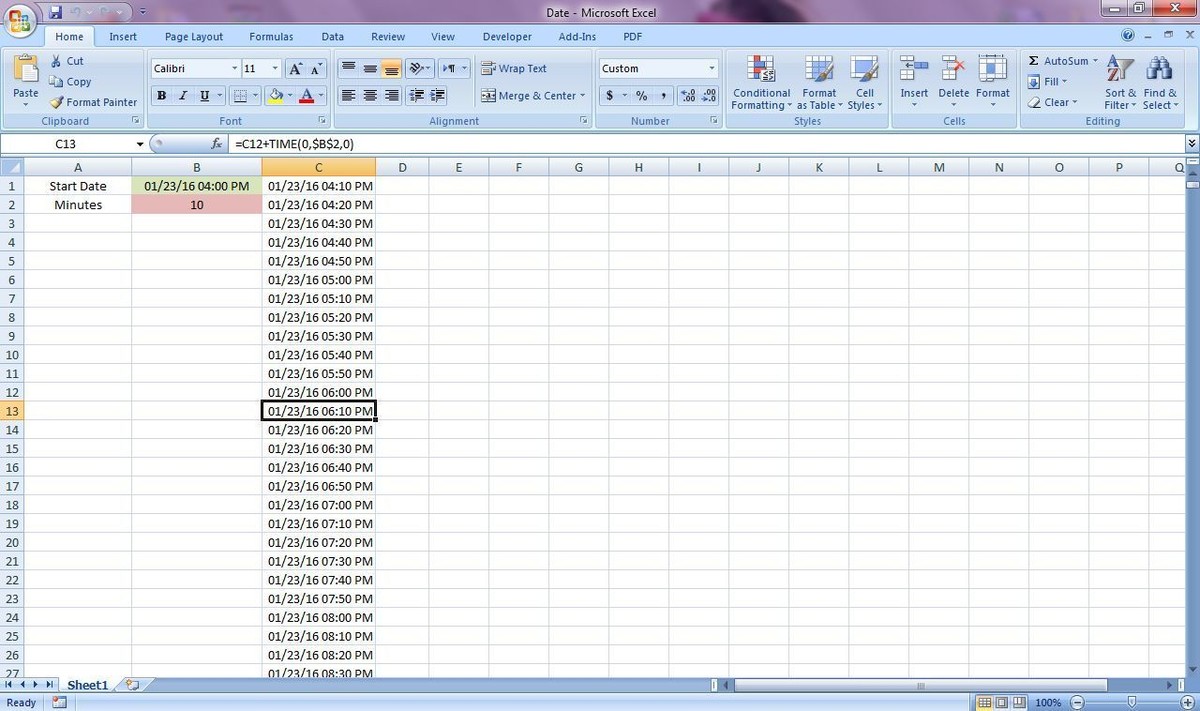The image size is (1200, 711).
Task: Click the Format Painter icon
Action: [x=58, y=102]
